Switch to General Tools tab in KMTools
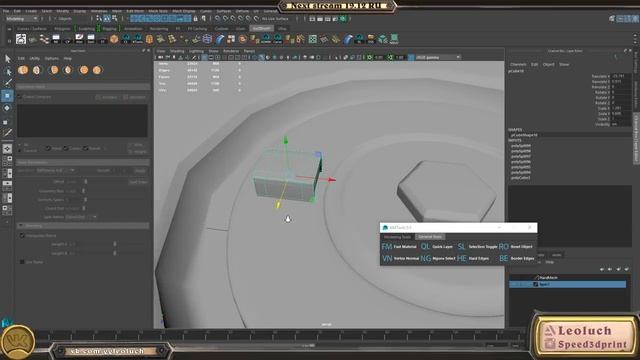The width and height of the screenshot is (640, 360). coord(430,237)
